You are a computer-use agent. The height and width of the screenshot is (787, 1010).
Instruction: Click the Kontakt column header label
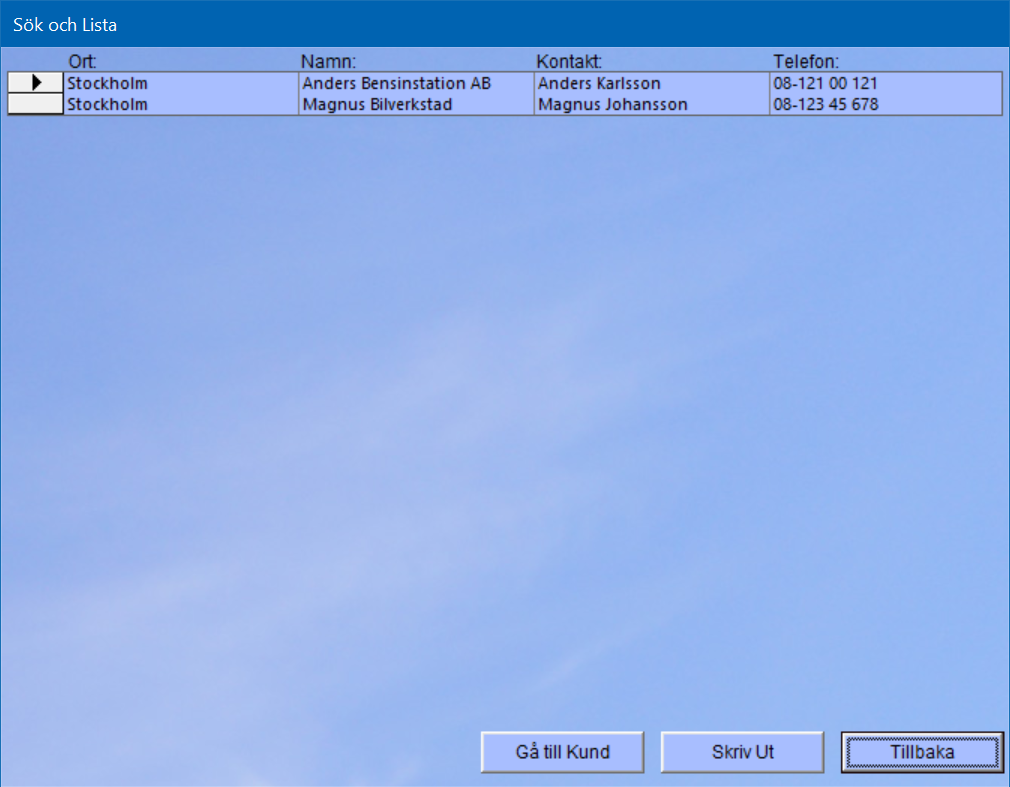tap(568, 61)
